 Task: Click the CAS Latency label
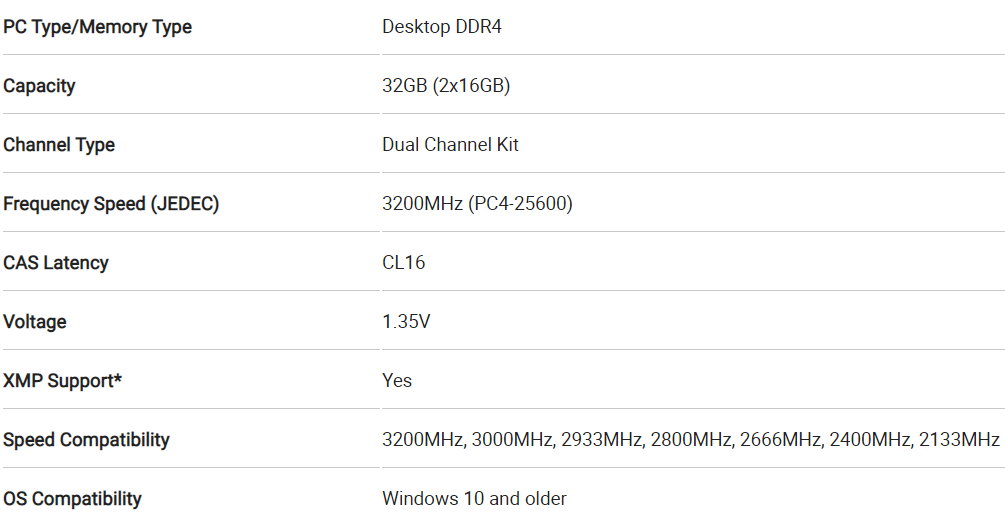(56, 263)
